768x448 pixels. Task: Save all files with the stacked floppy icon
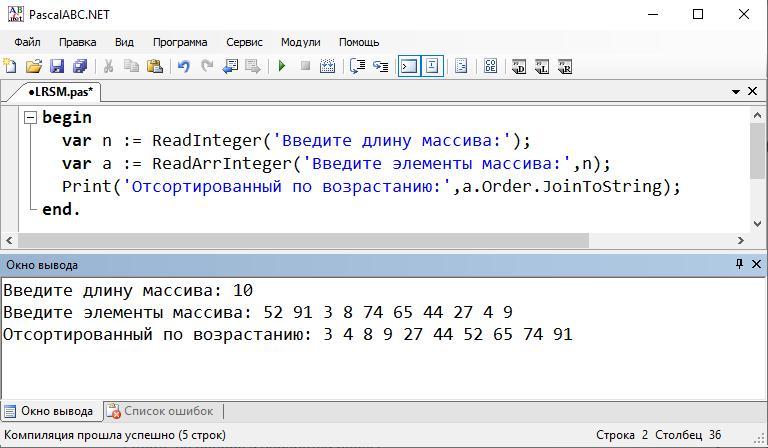(80, 66)
